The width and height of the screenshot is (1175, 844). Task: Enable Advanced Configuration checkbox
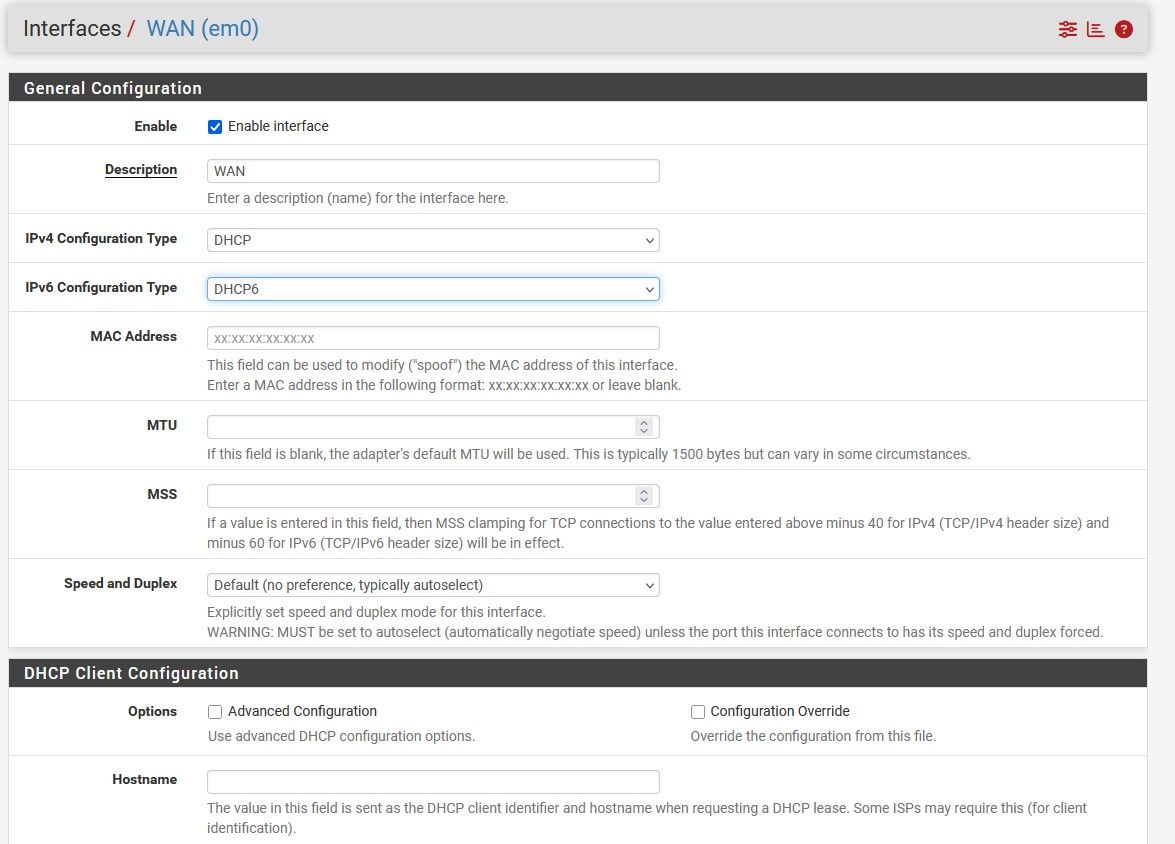[215, 712]
